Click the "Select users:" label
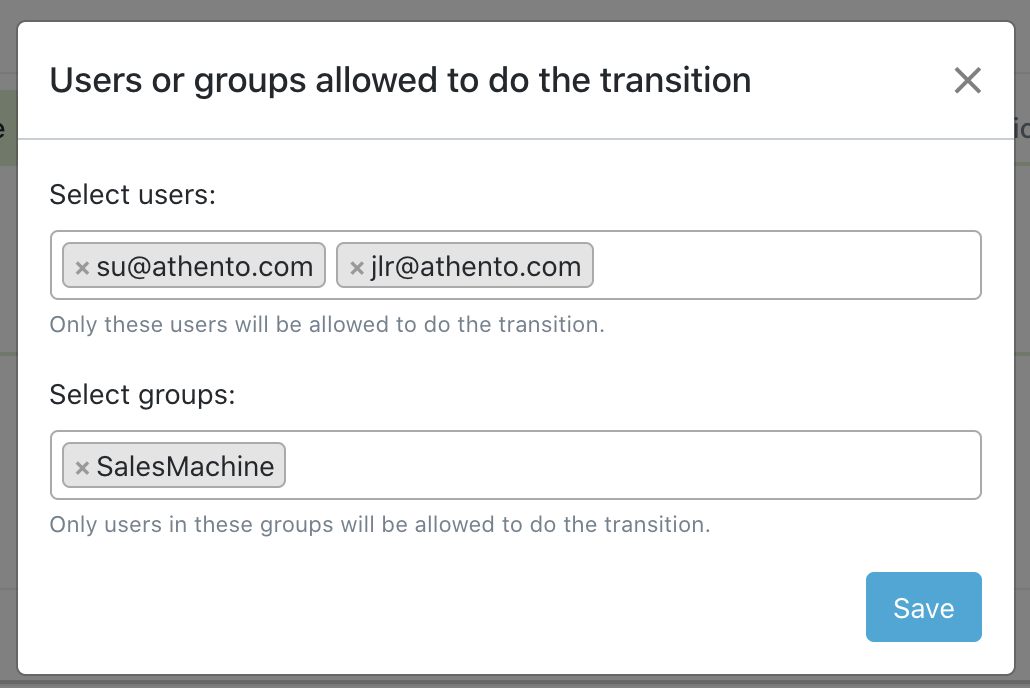 [132, 194]
